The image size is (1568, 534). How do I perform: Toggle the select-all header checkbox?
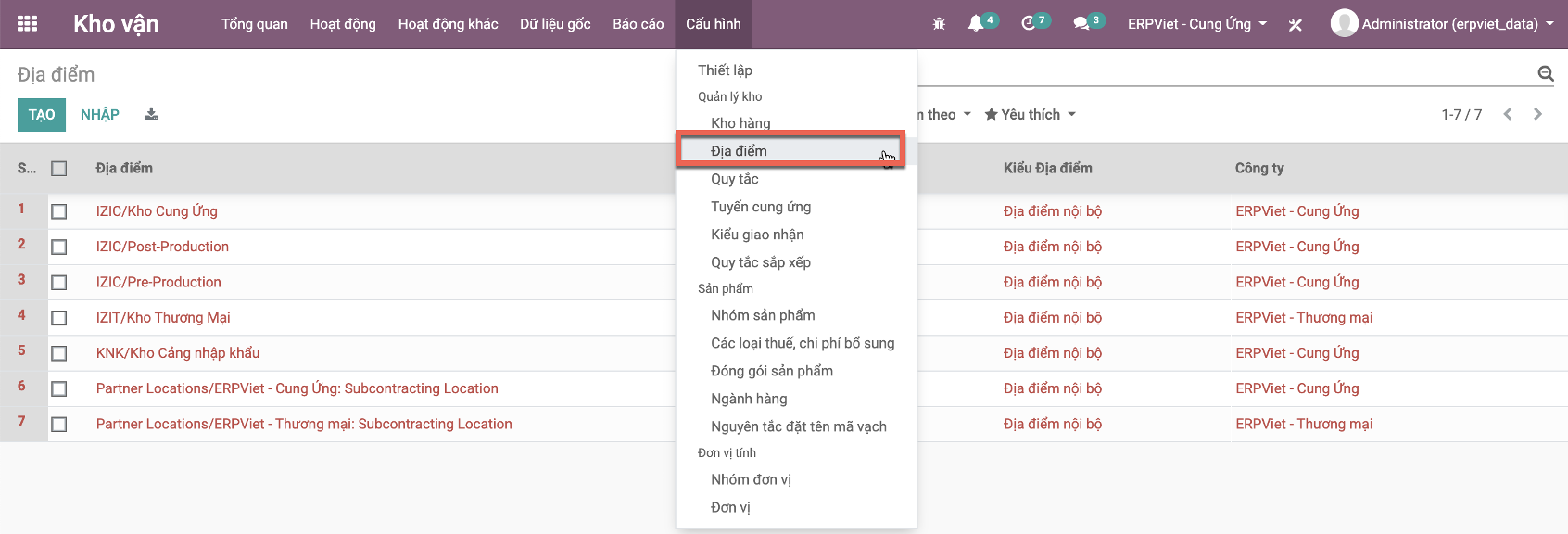pyautogui.click(x=59, y=169)
